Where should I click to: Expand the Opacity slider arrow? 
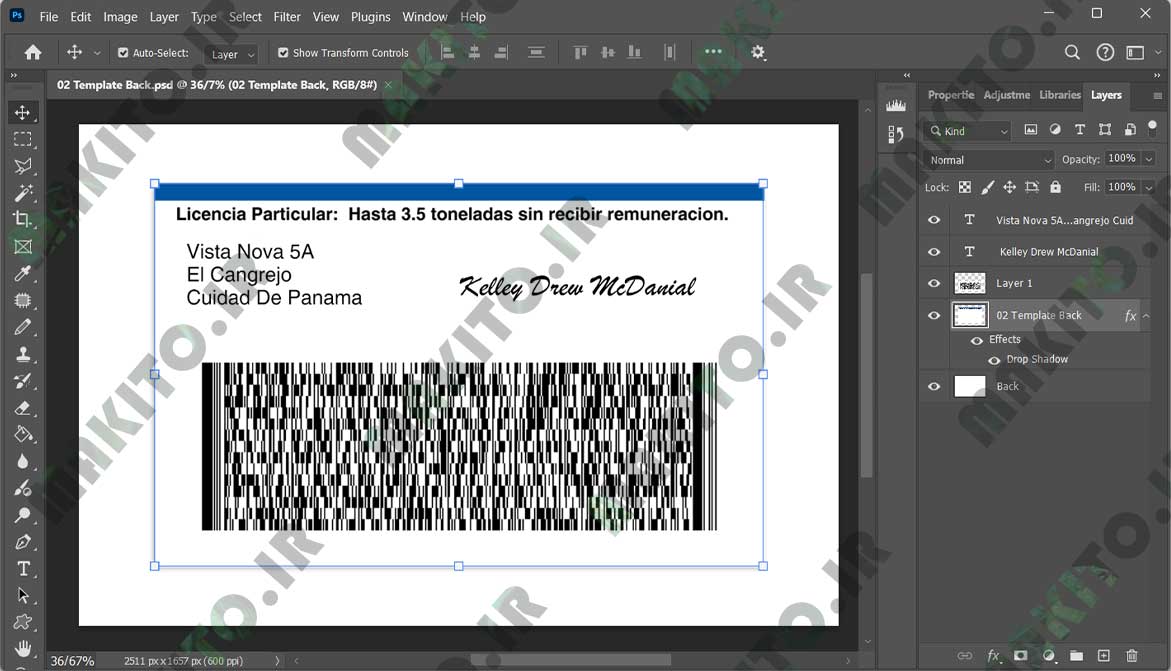click(x=1149, y=159)
